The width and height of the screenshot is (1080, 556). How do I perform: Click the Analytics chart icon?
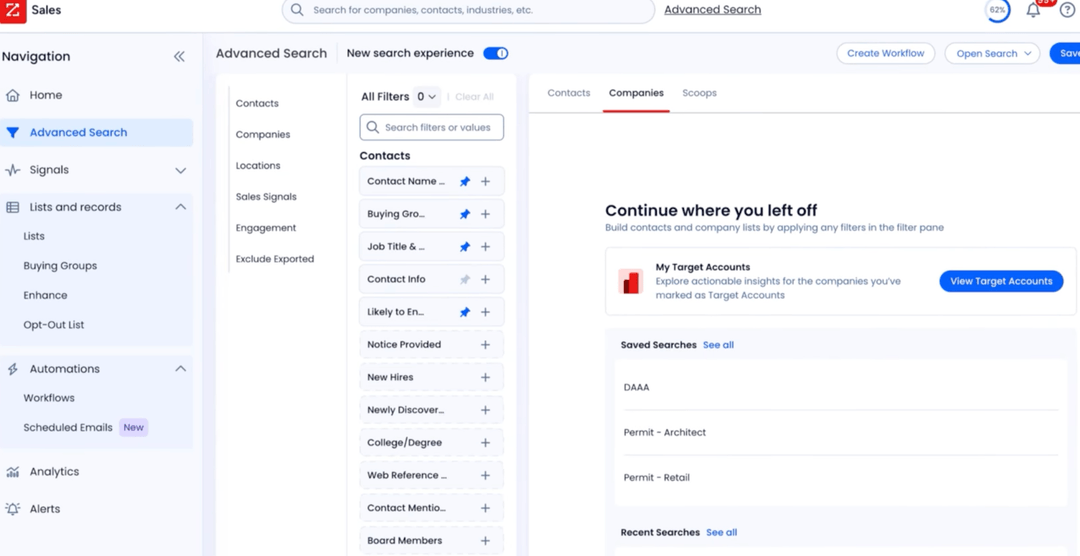(x=12, y=472)
